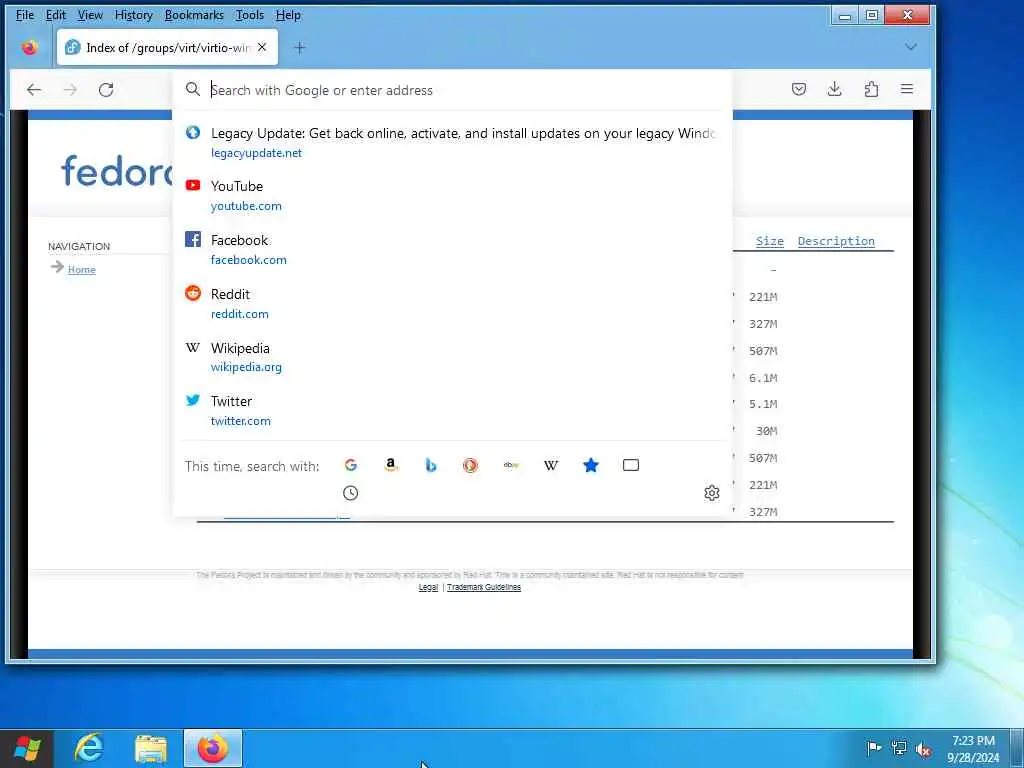This screenshot has height=768, width=1024.
Task: Open the Save to Pocket button
Action: (799, 89)
